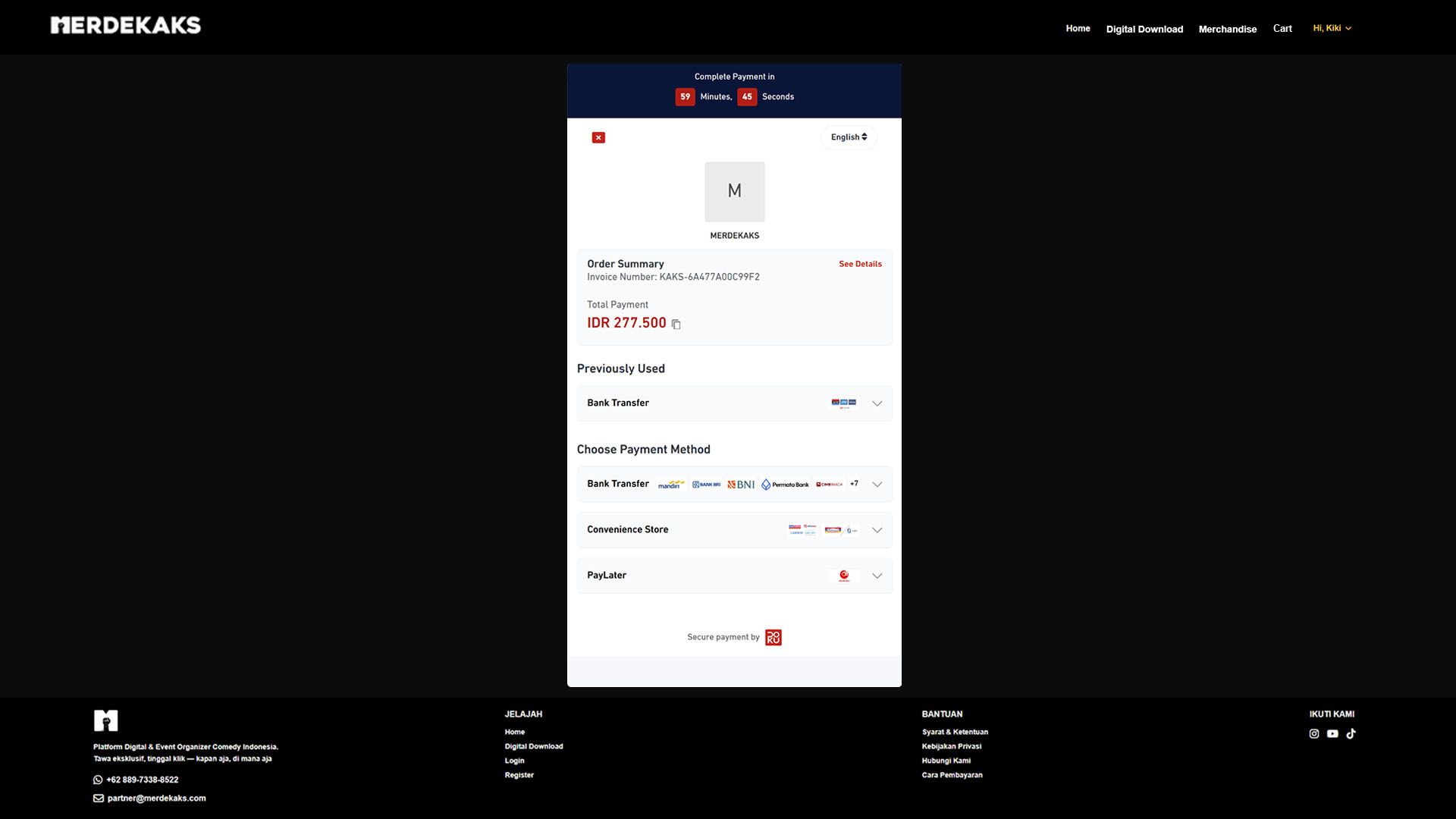Click the email envelope icon in footer
This screenshot has width=1456, height=819.
coord(99,798)
